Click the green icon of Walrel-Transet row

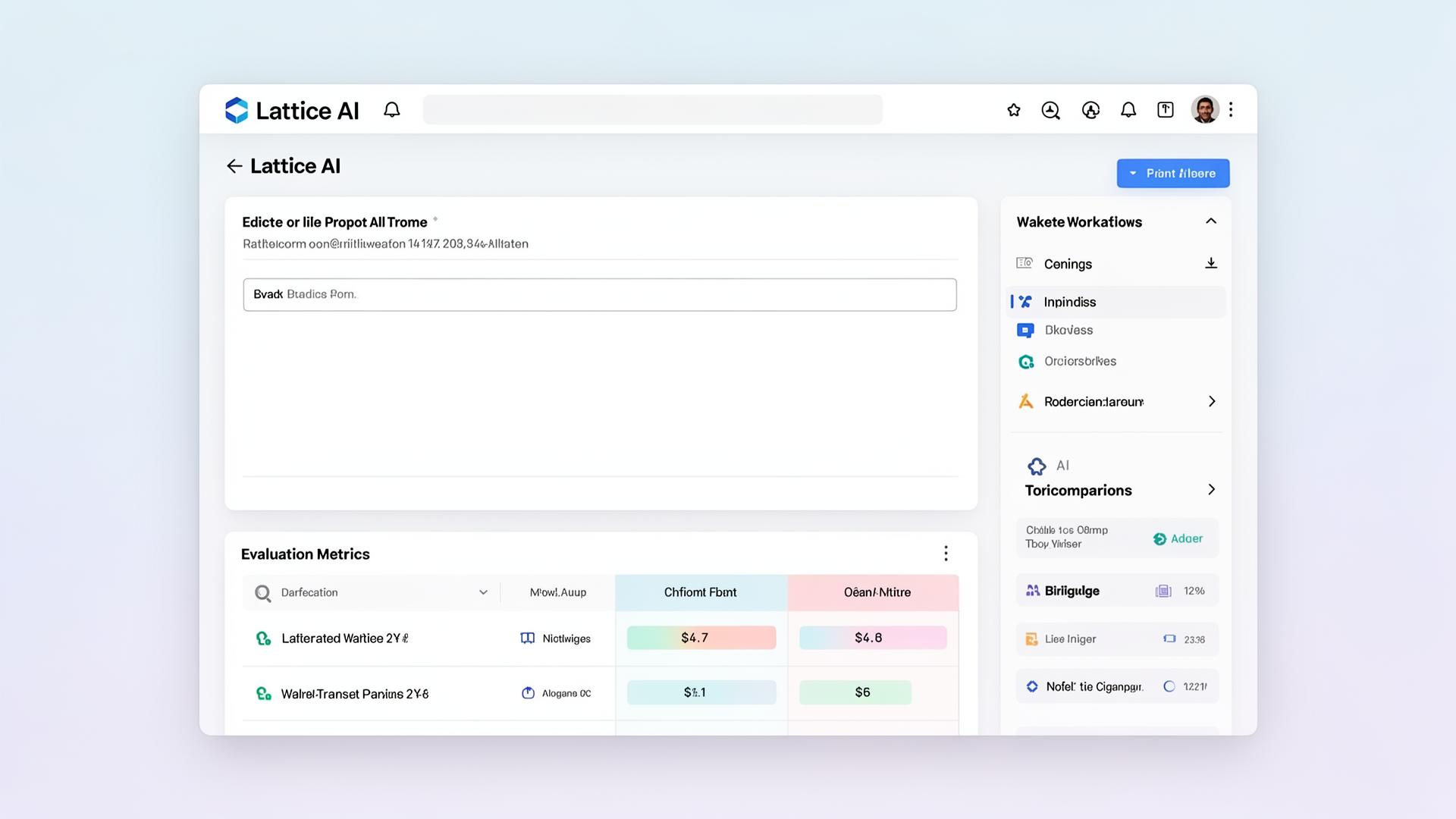pyautogui.click(x=263, y=694)
